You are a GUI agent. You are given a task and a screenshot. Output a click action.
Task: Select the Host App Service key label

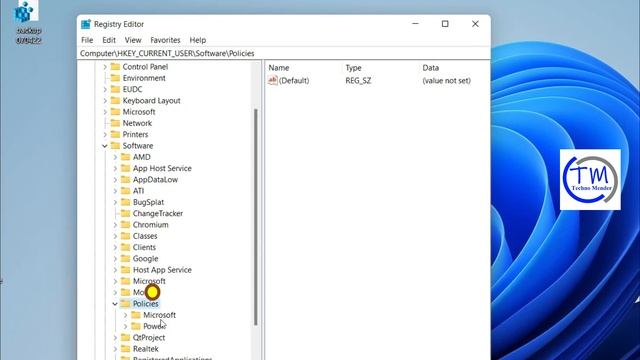point(162,270)
